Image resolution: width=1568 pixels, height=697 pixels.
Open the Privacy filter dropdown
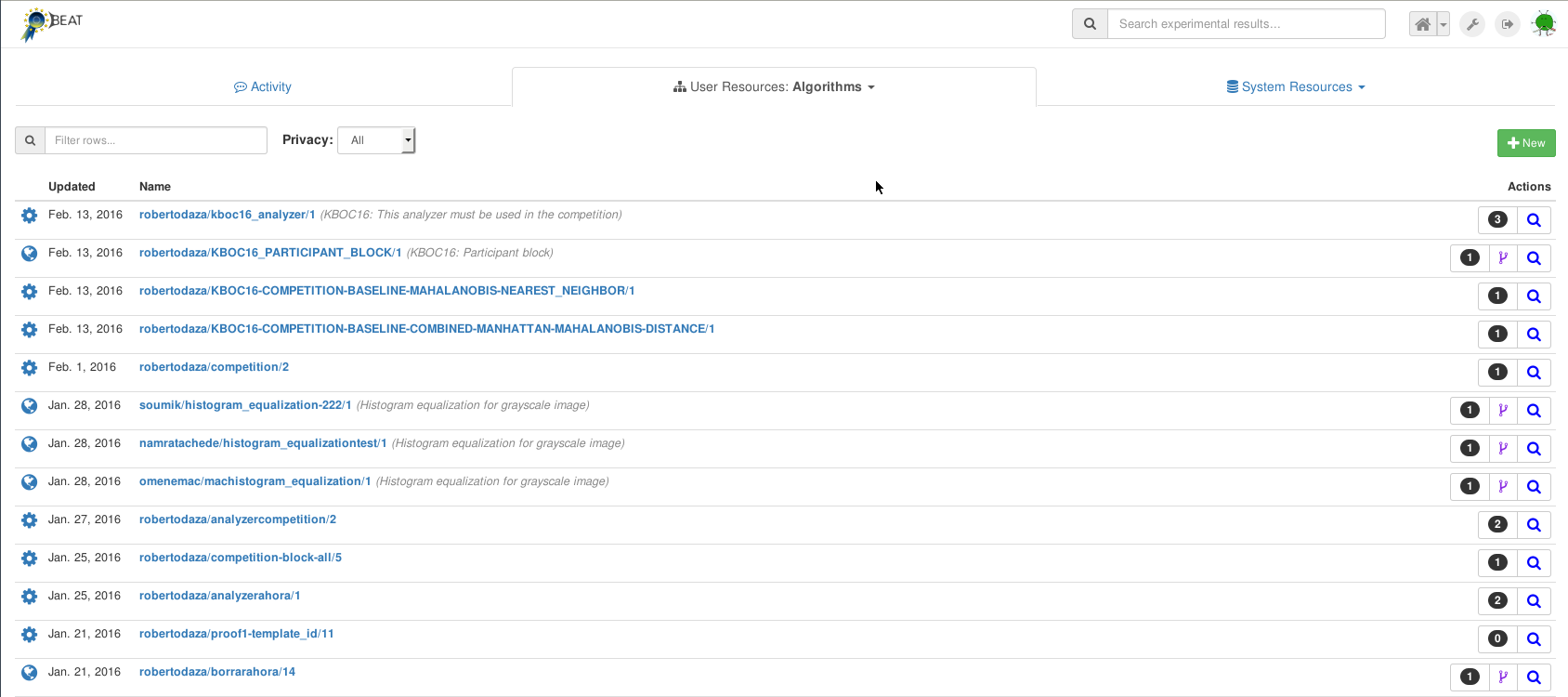[376, 140]
